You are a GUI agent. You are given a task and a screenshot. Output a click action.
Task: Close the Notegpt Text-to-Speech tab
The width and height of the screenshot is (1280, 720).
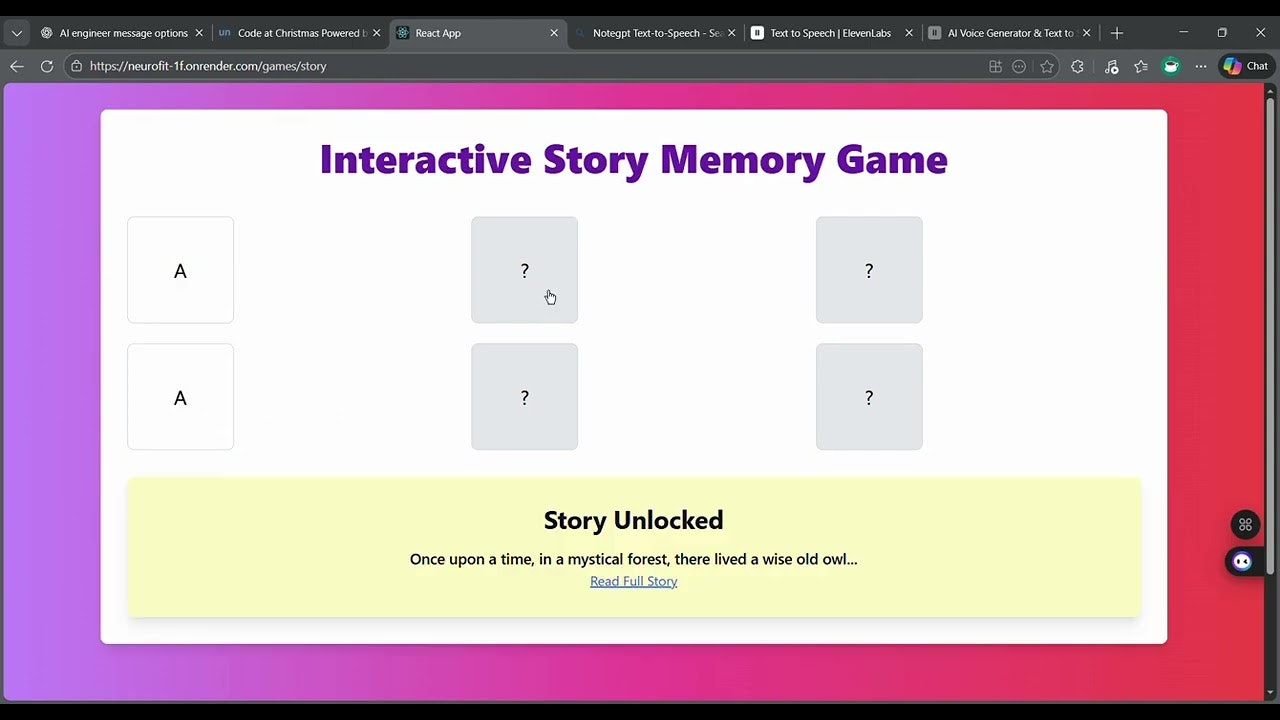pos(731,33)
